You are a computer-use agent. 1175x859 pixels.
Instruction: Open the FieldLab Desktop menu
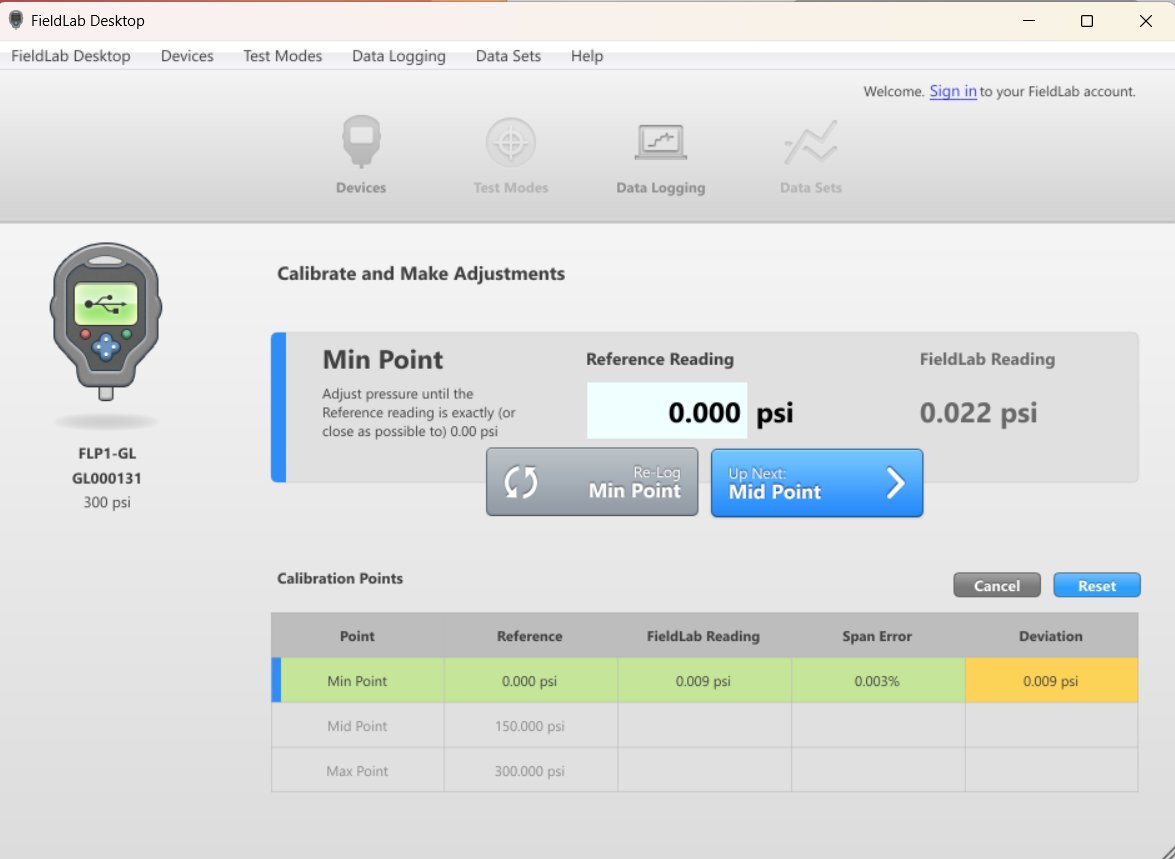pyautogui.click(x=70, y=56)
